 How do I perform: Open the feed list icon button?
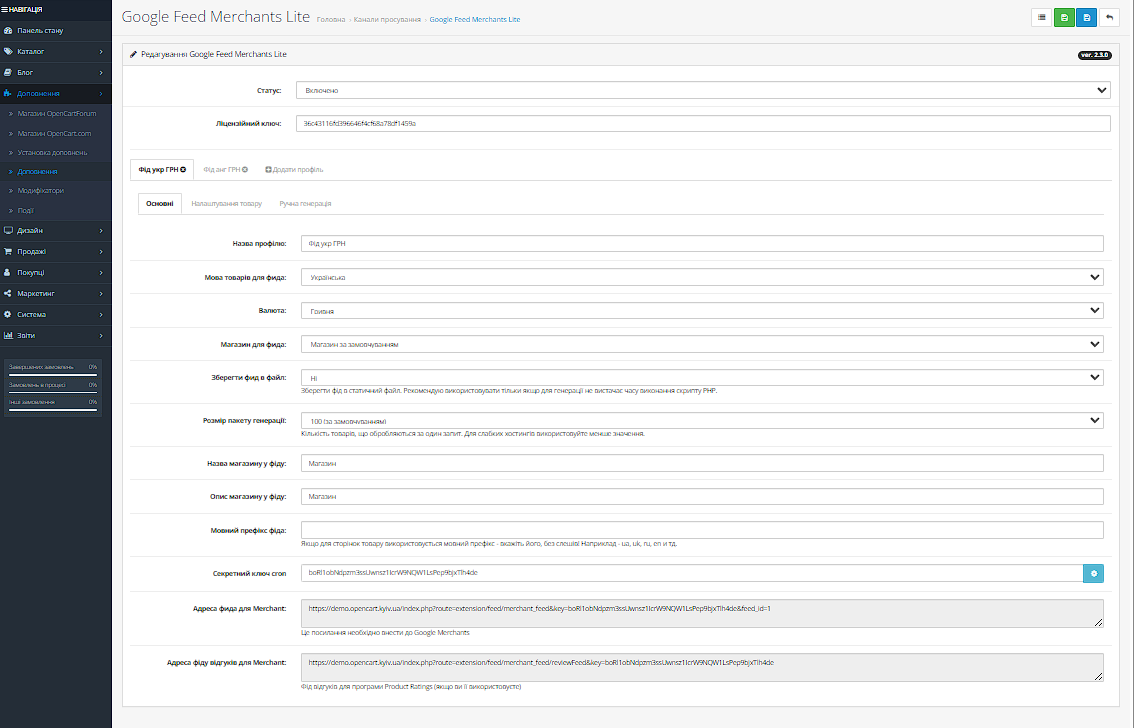(1041, 17)
